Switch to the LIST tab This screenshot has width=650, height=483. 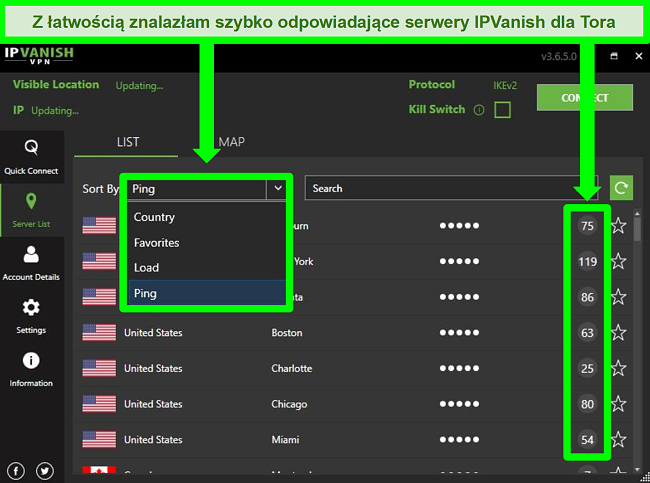tap(127, 142)
